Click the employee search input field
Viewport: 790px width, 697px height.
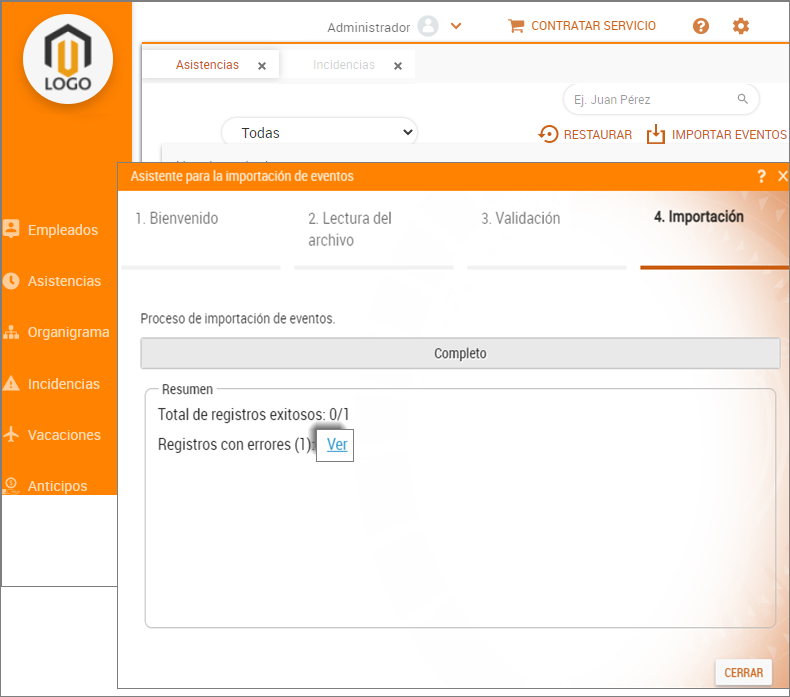pos(648,99)
